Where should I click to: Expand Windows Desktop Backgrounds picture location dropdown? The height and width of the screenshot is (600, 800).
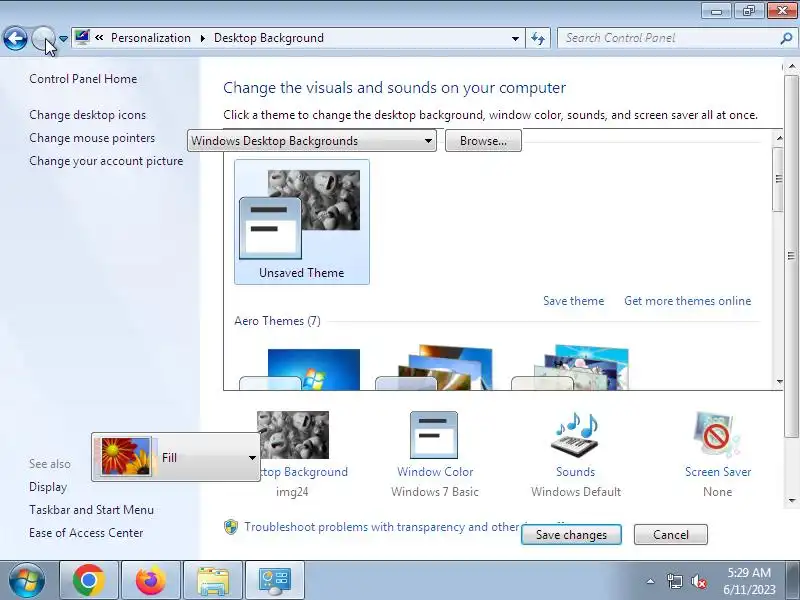pyautogui.click(x=312, y=140)
